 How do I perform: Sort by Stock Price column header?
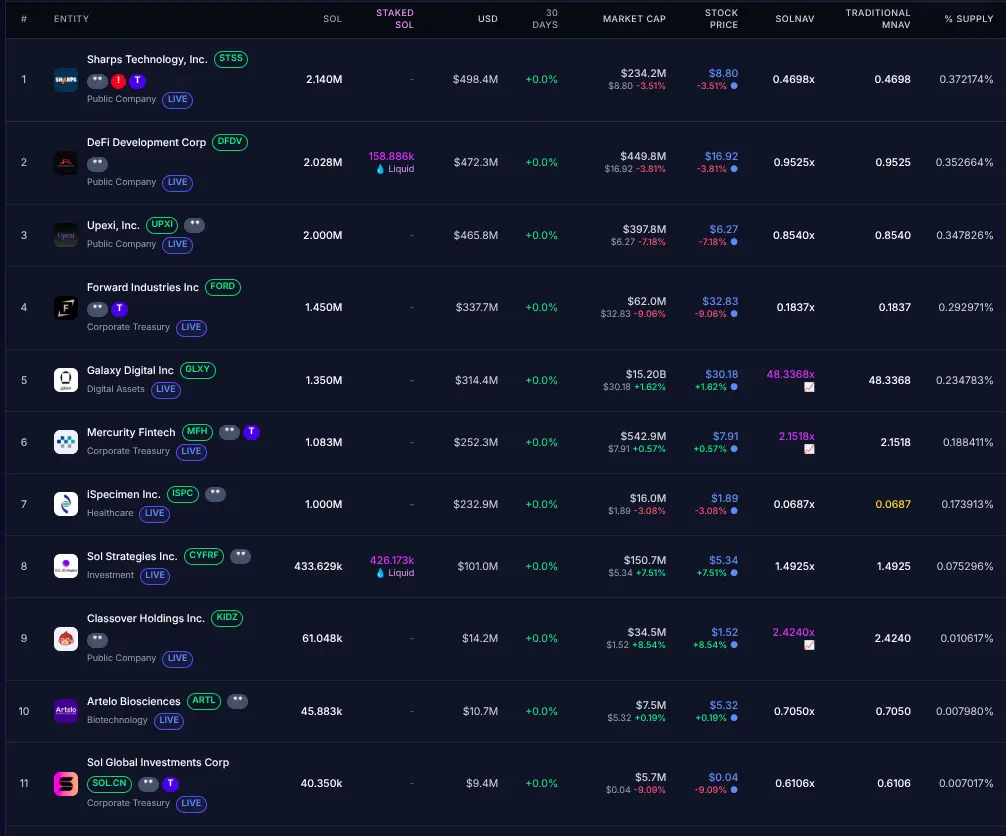(x=721, y=19)
